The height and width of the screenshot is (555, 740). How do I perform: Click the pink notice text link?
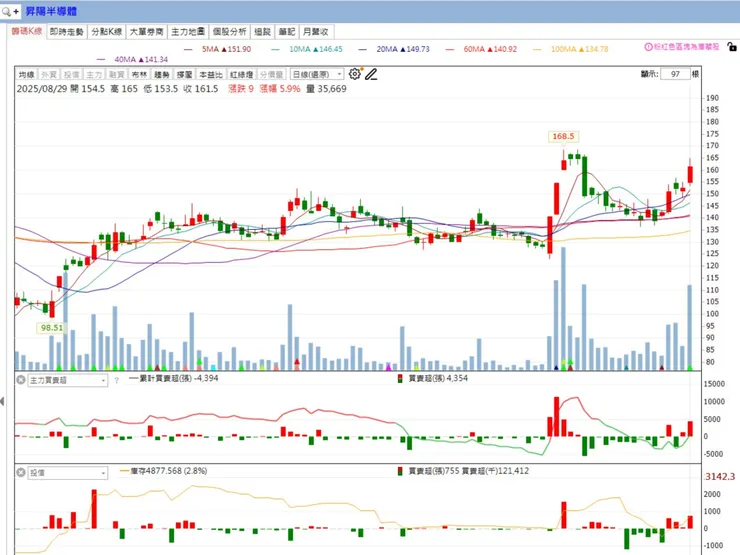click(x=686, y=47)
